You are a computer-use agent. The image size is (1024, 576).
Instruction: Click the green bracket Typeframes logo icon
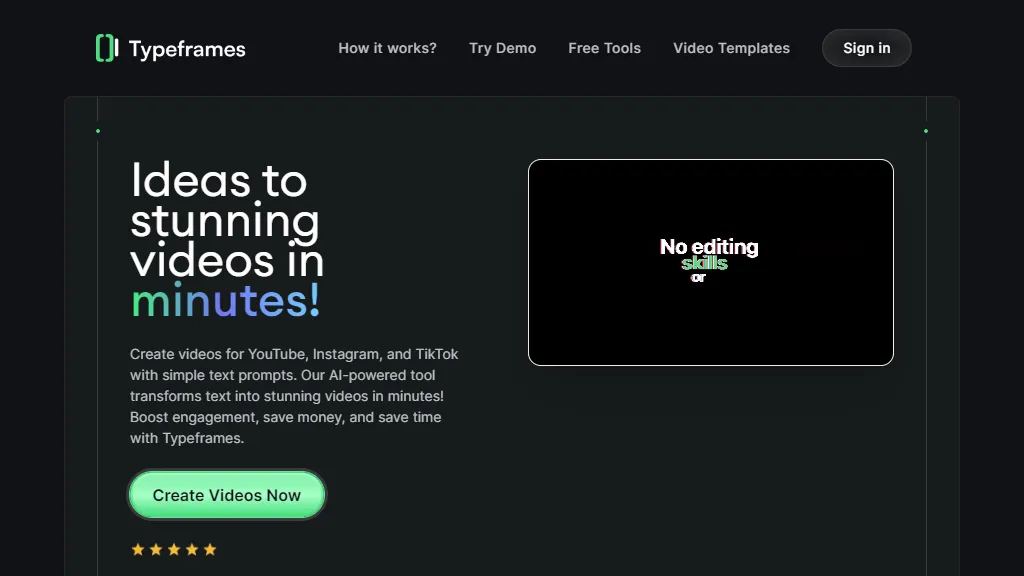tap(107, 48)
